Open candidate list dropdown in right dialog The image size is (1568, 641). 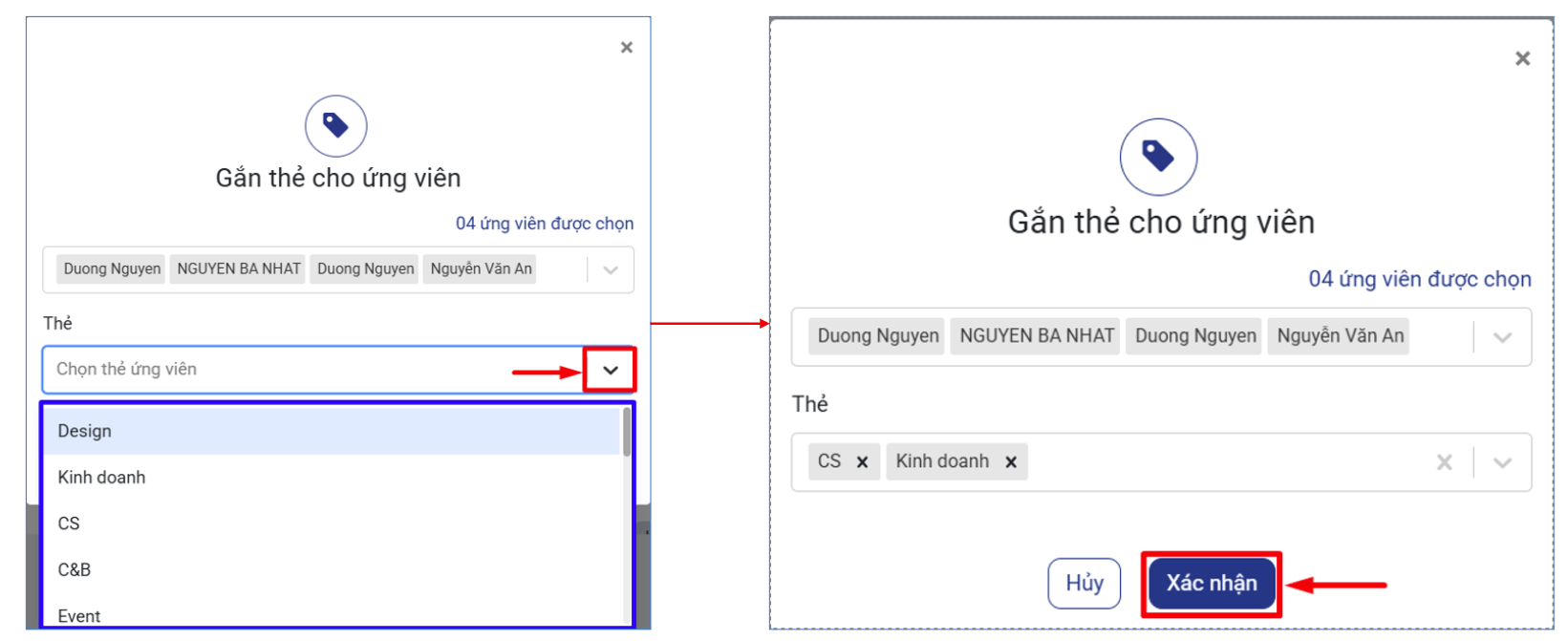(1502, 337)
